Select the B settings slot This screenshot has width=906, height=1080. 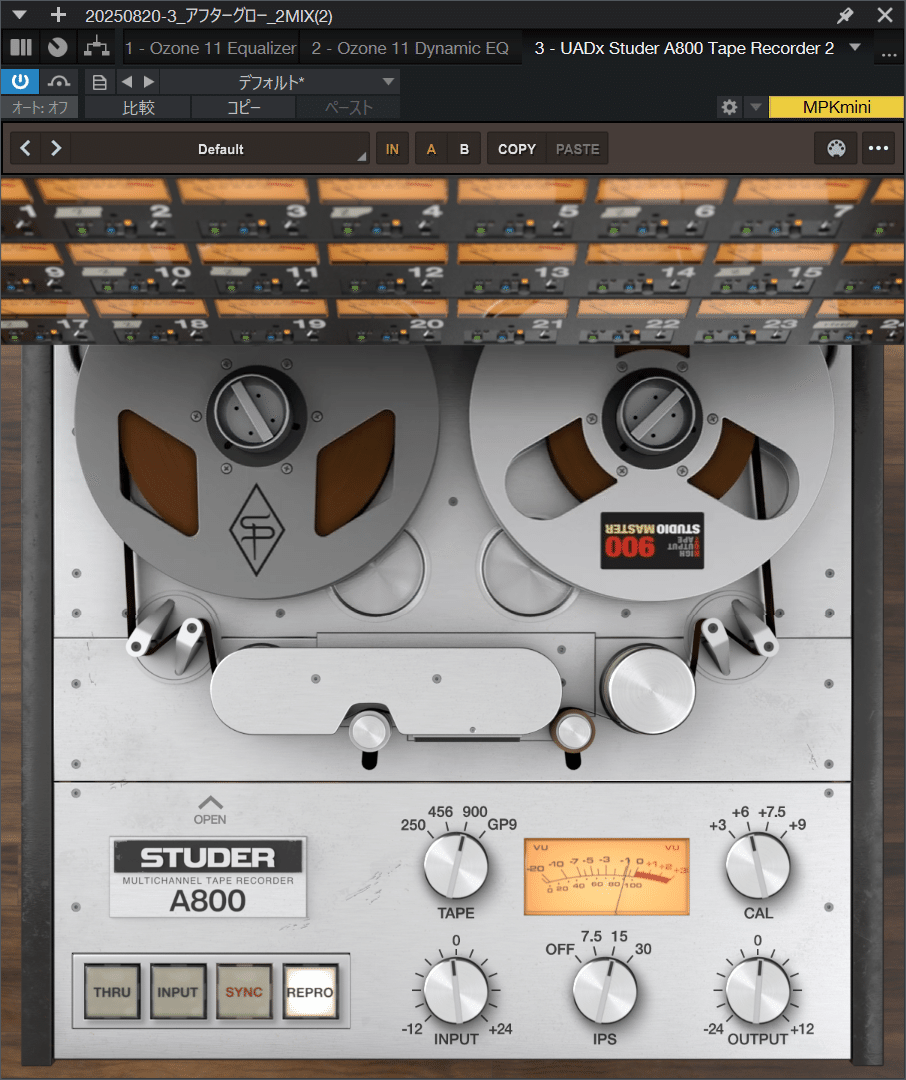coord(464,149)
